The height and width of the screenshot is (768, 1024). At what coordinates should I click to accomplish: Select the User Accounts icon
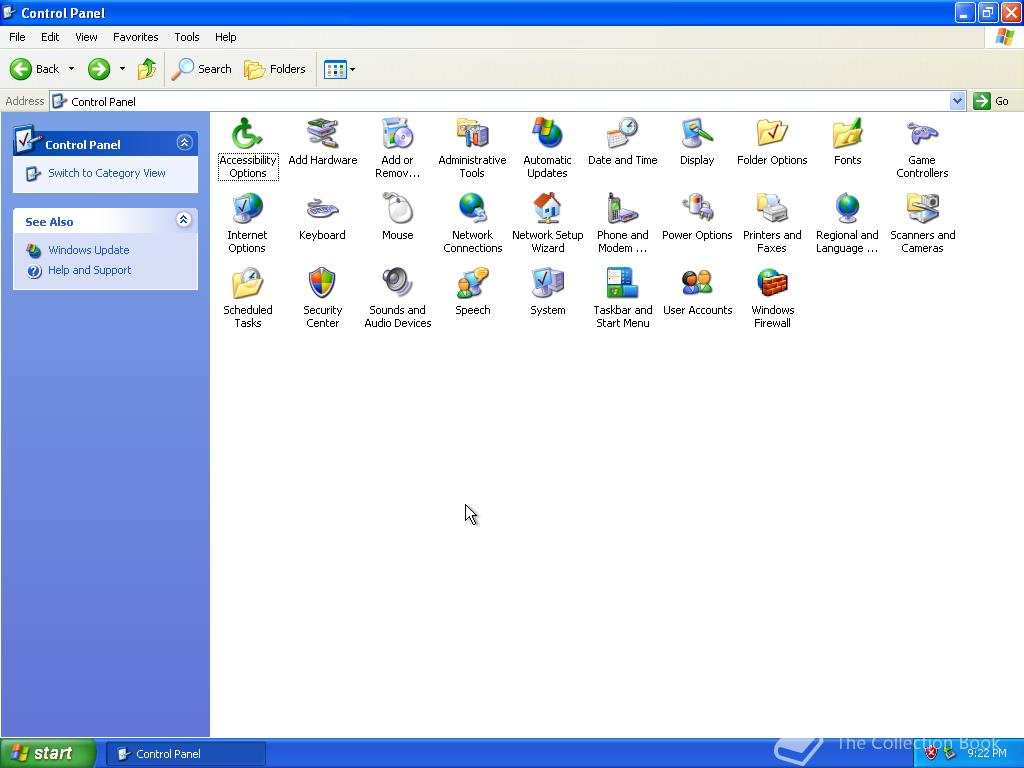point(697,283)
